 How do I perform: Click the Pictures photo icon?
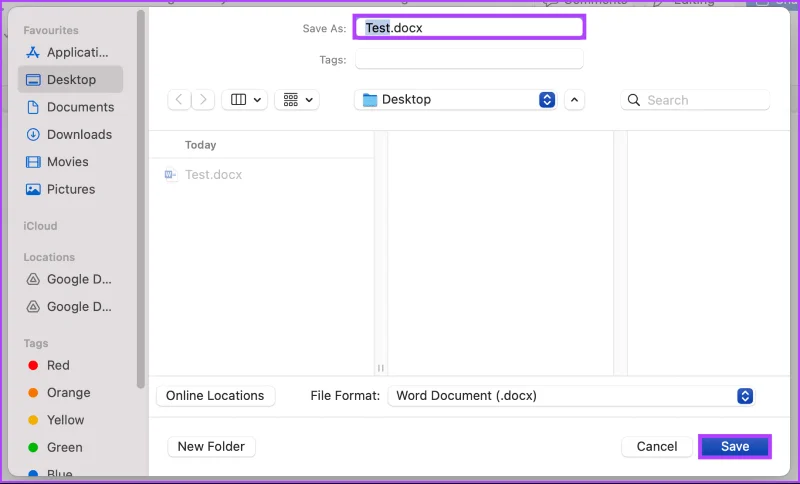tap(33, 189)
